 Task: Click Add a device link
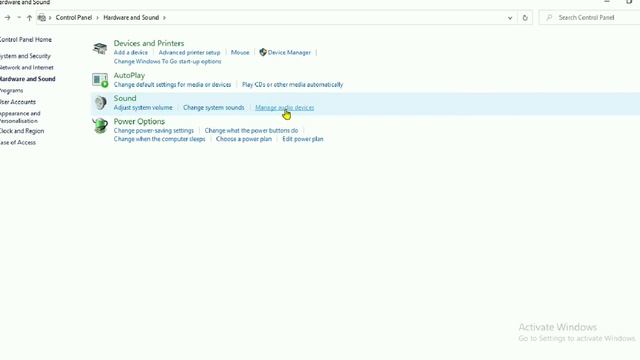pos(131,53)
